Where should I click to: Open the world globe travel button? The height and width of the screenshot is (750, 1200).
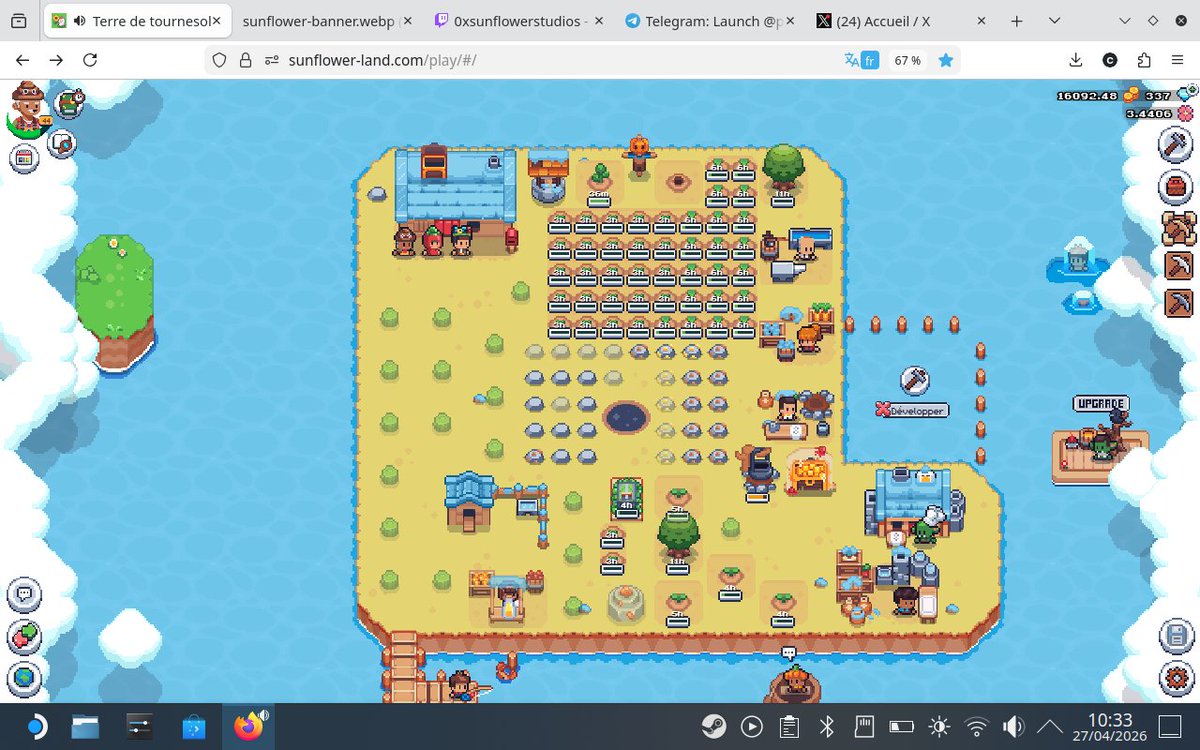(x=24, y=678)
